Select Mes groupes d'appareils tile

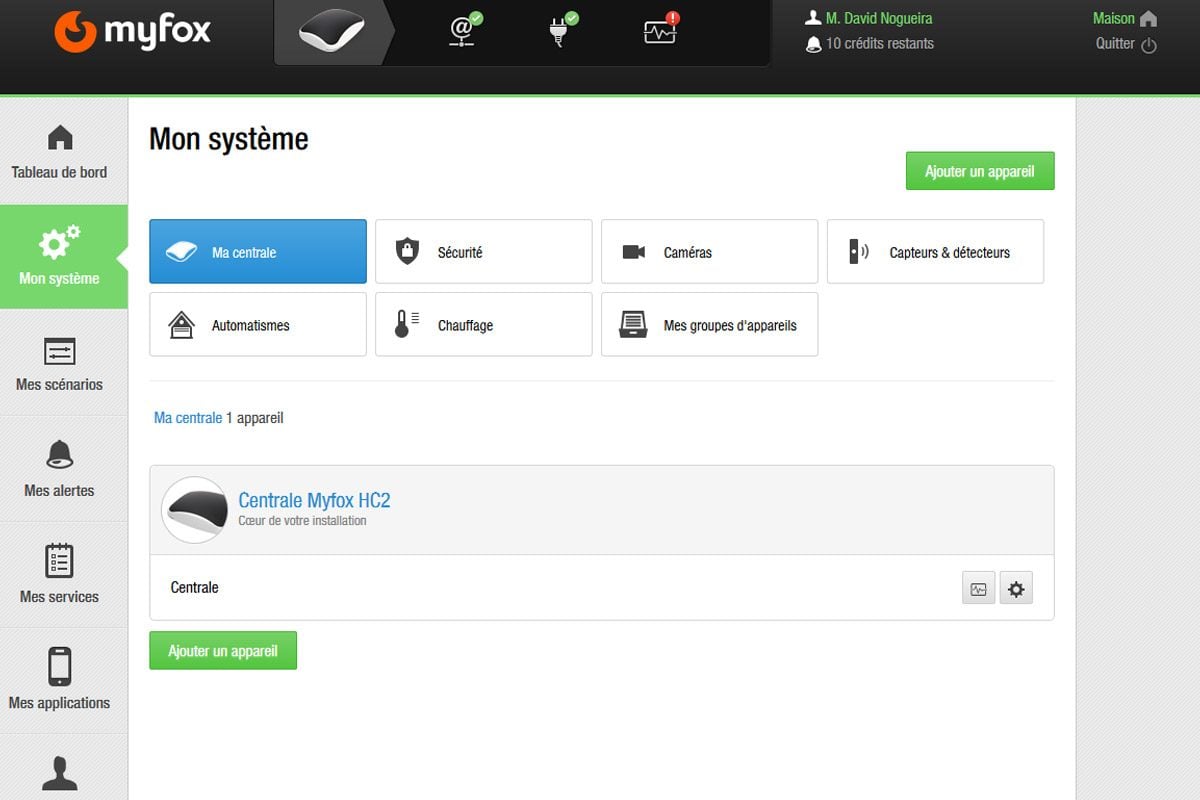click(710, 324)
